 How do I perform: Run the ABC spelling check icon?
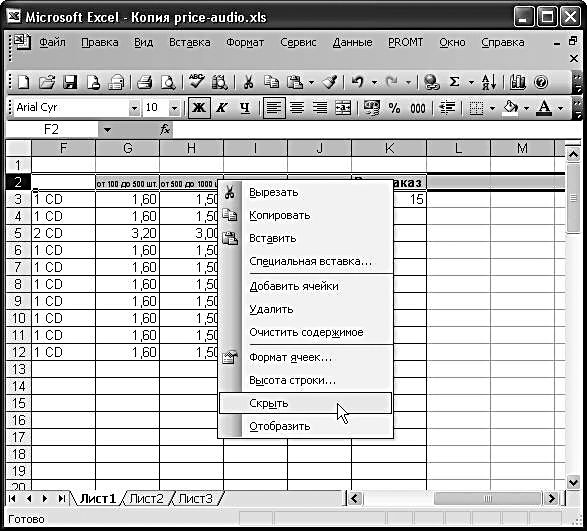pos(196,81)
